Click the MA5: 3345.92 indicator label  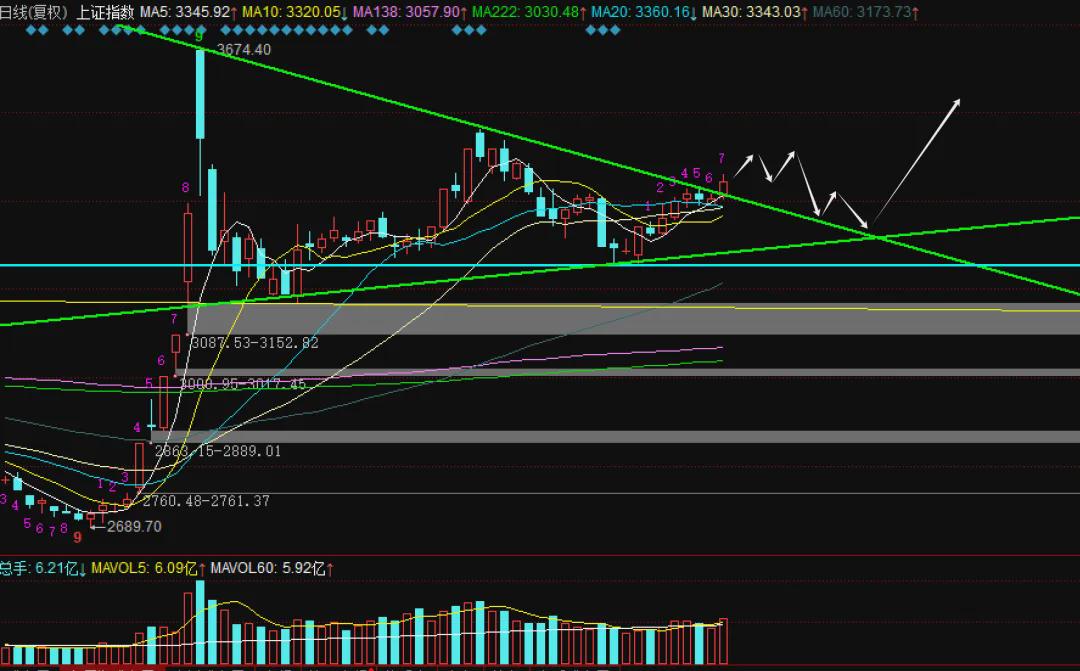(x=189, y=12)
